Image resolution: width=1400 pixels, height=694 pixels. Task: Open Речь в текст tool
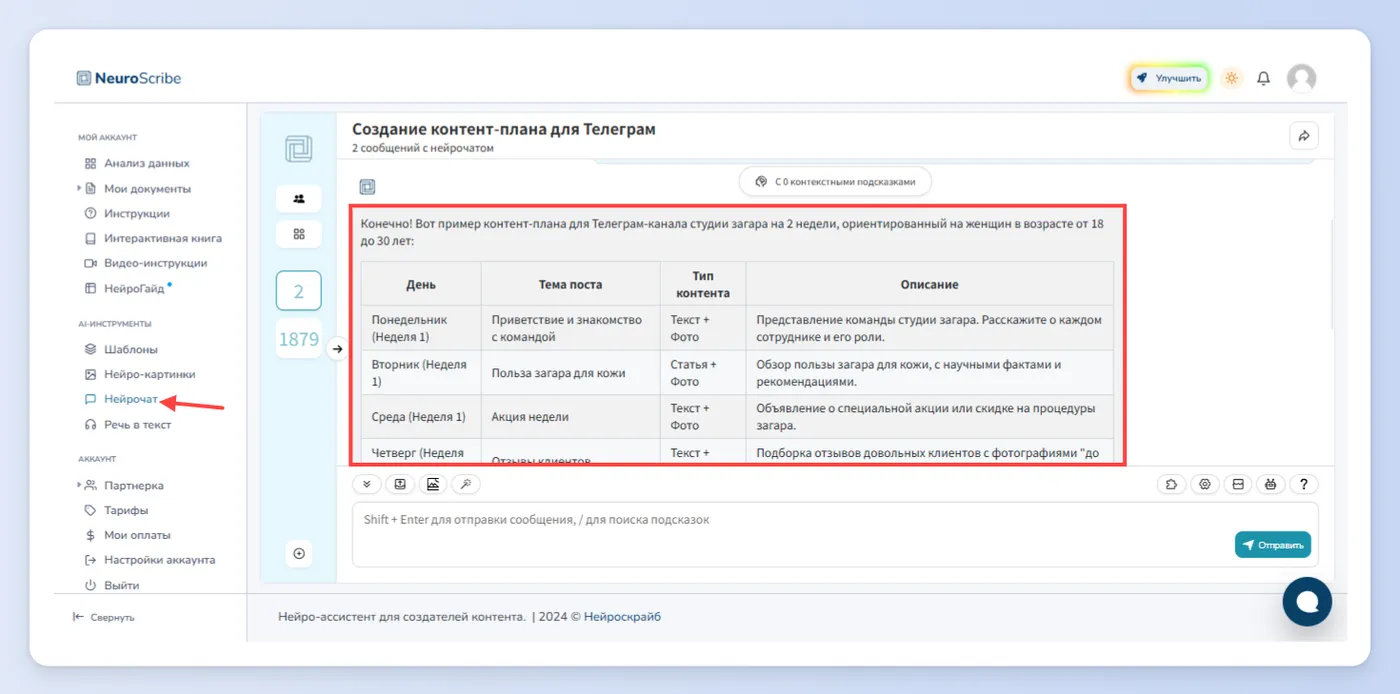138,425
